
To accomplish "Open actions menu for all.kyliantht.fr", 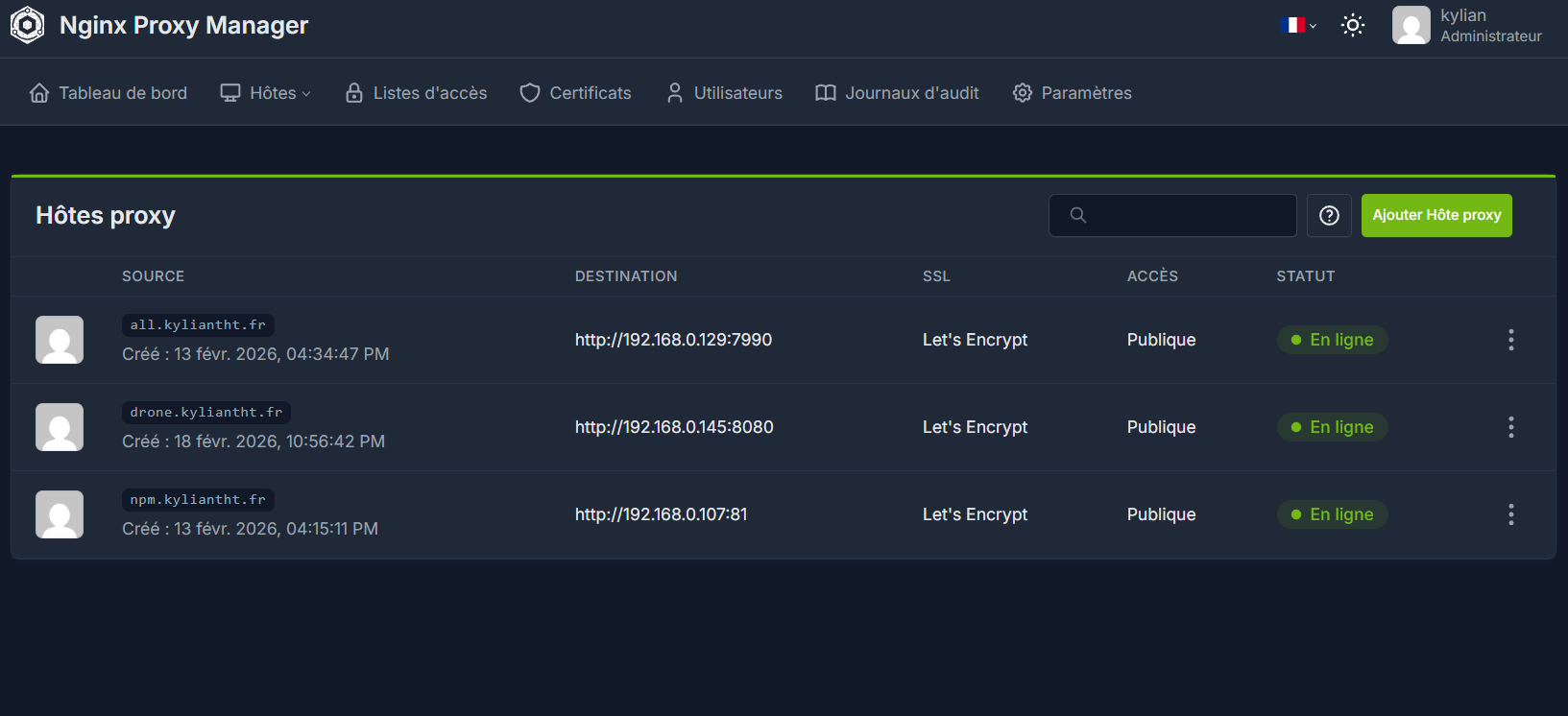I will 1510,340.
